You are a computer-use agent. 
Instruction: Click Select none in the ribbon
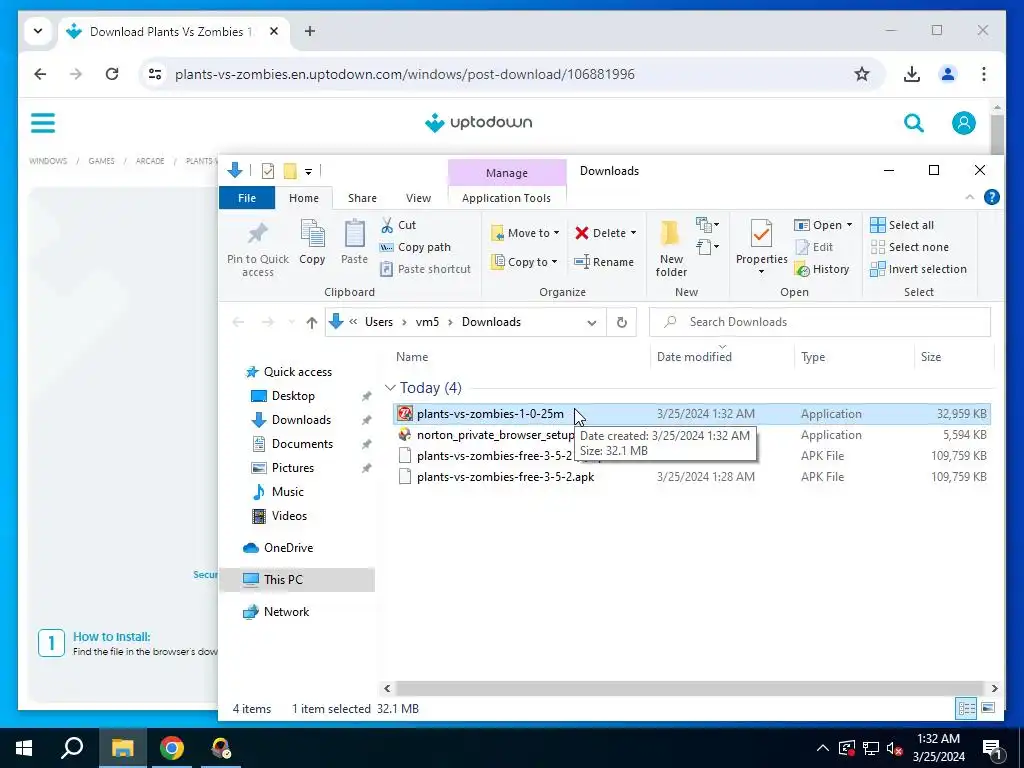(x=910, y=248)
